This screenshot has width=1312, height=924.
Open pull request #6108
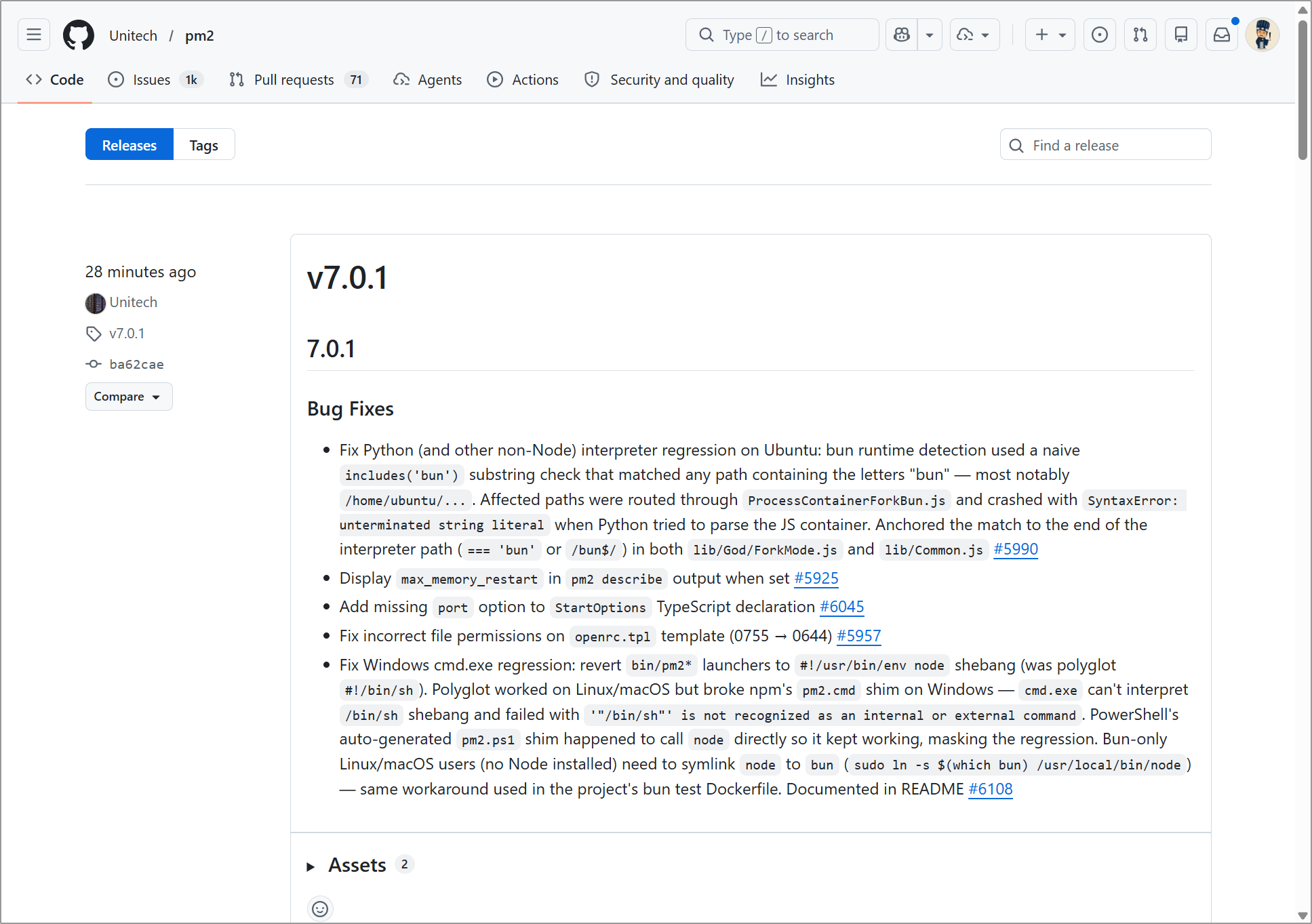pos(991,789)
